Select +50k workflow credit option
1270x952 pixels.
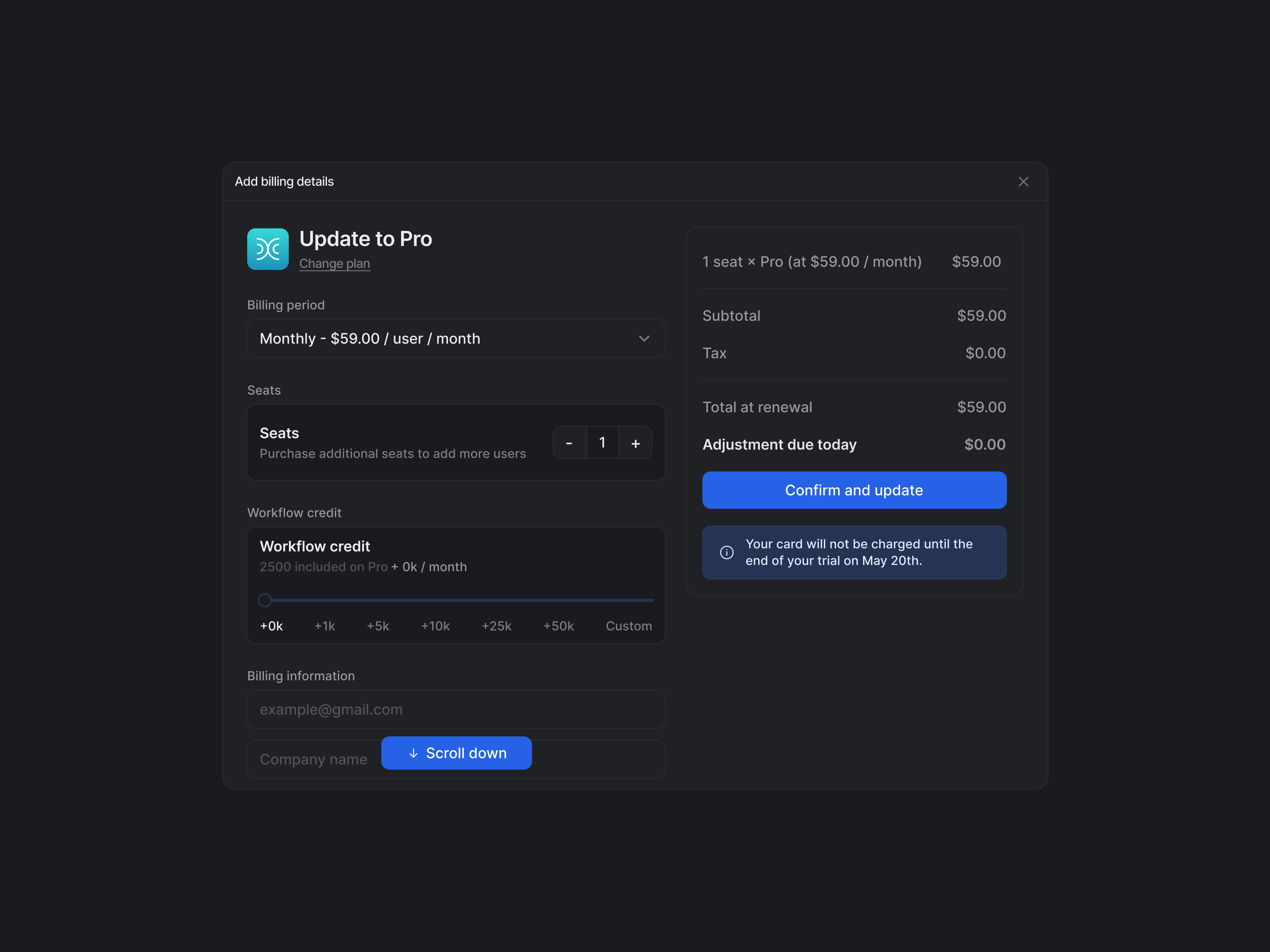click(x=558, y=626)
